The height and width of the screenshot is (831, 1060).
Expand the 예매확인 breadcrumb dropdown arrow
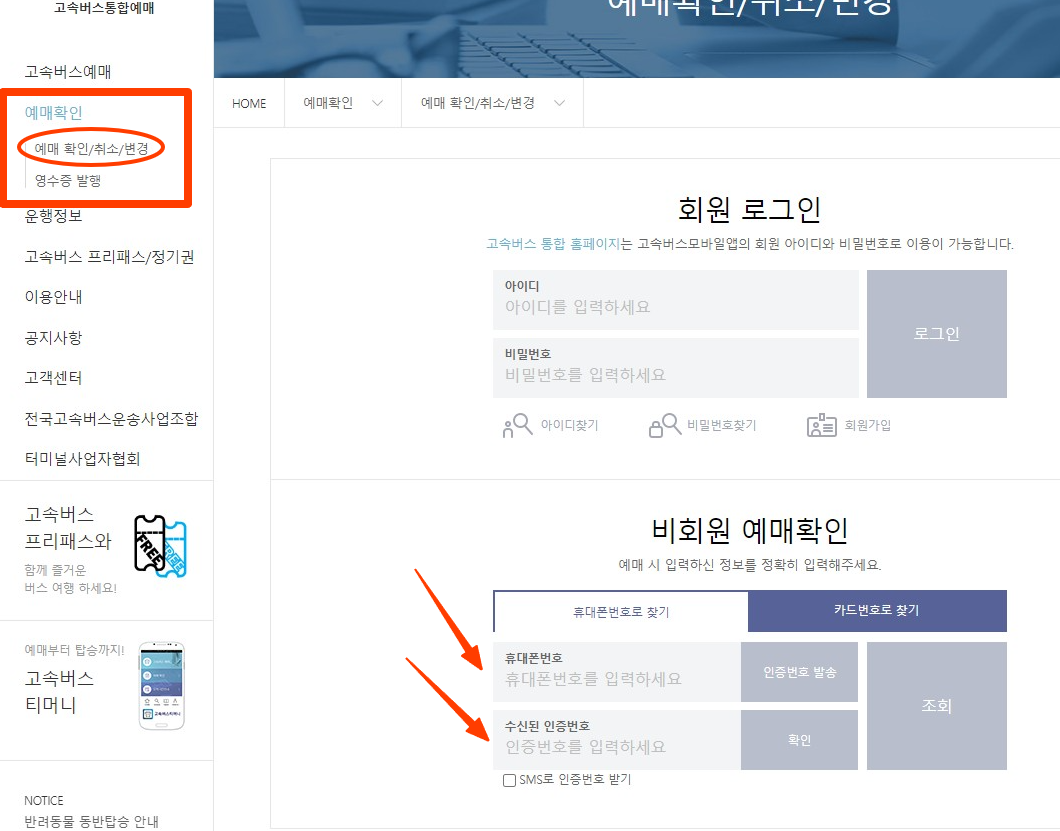click(x=378, y=103)
